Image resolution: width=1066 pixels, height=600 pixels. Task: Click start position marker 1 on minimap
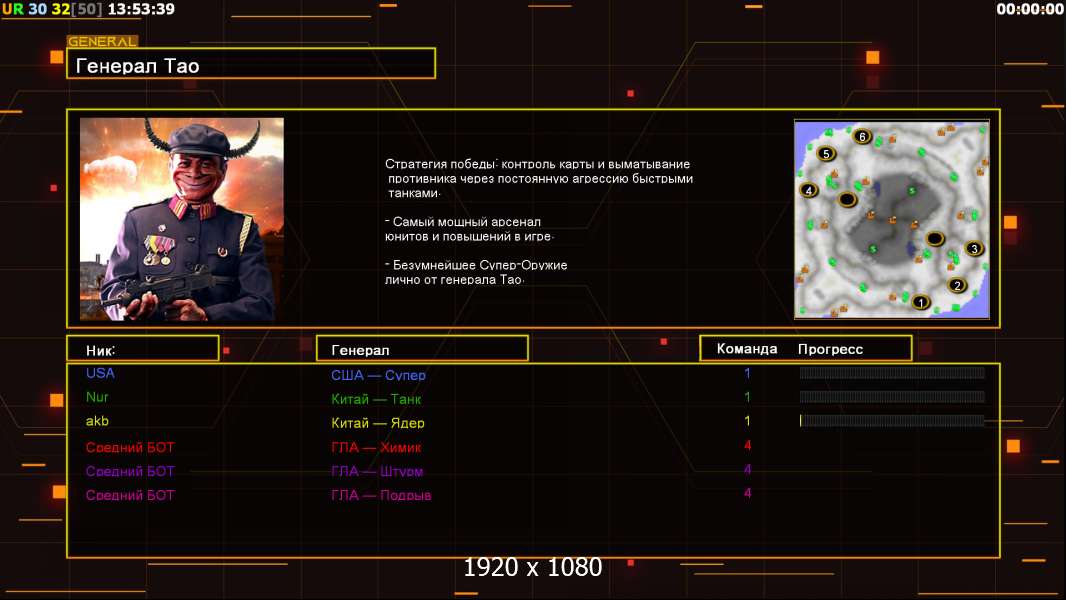tap(921, 302)
